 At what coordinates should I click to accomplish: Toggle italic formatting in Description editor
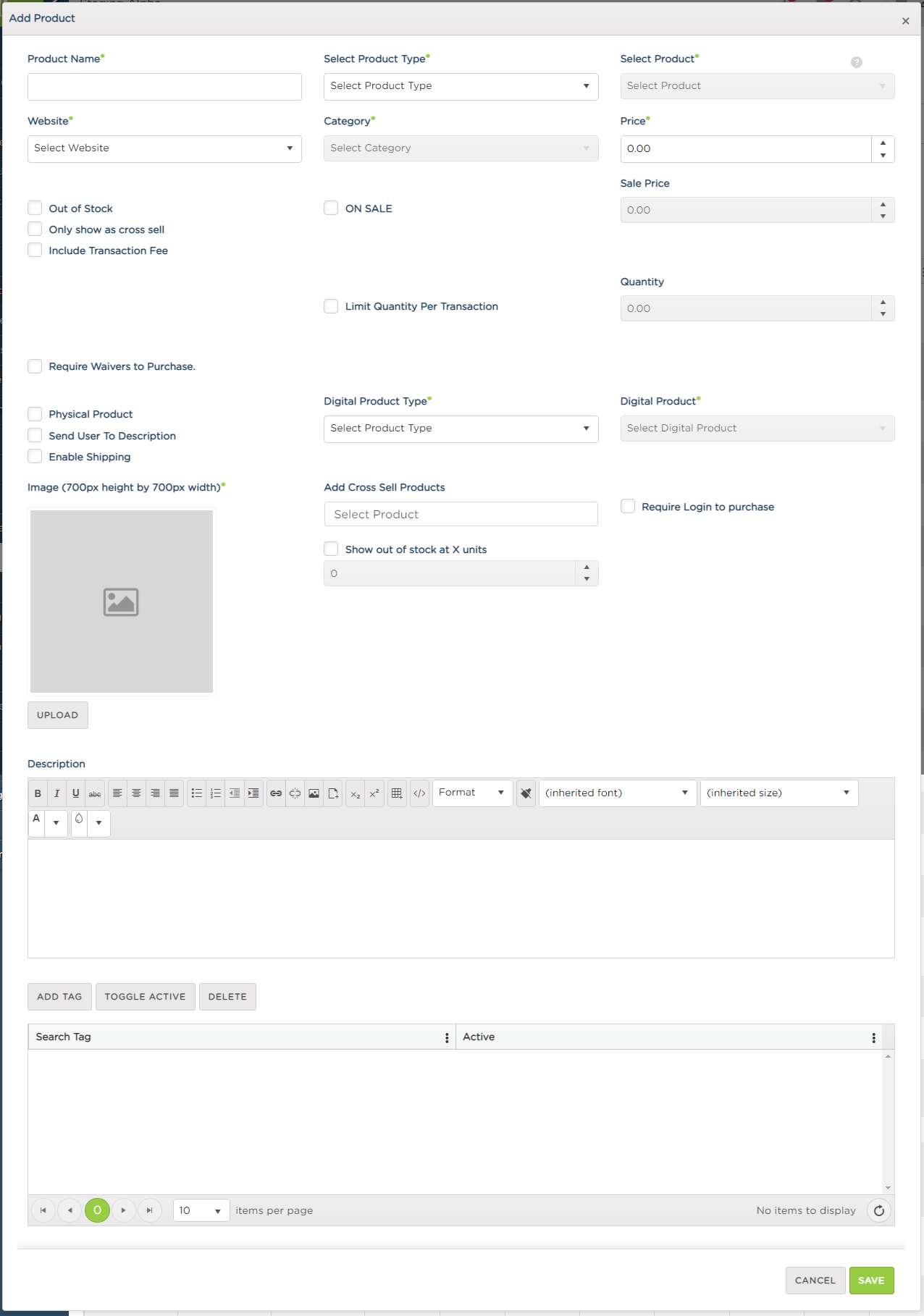(x=56, y=793)
